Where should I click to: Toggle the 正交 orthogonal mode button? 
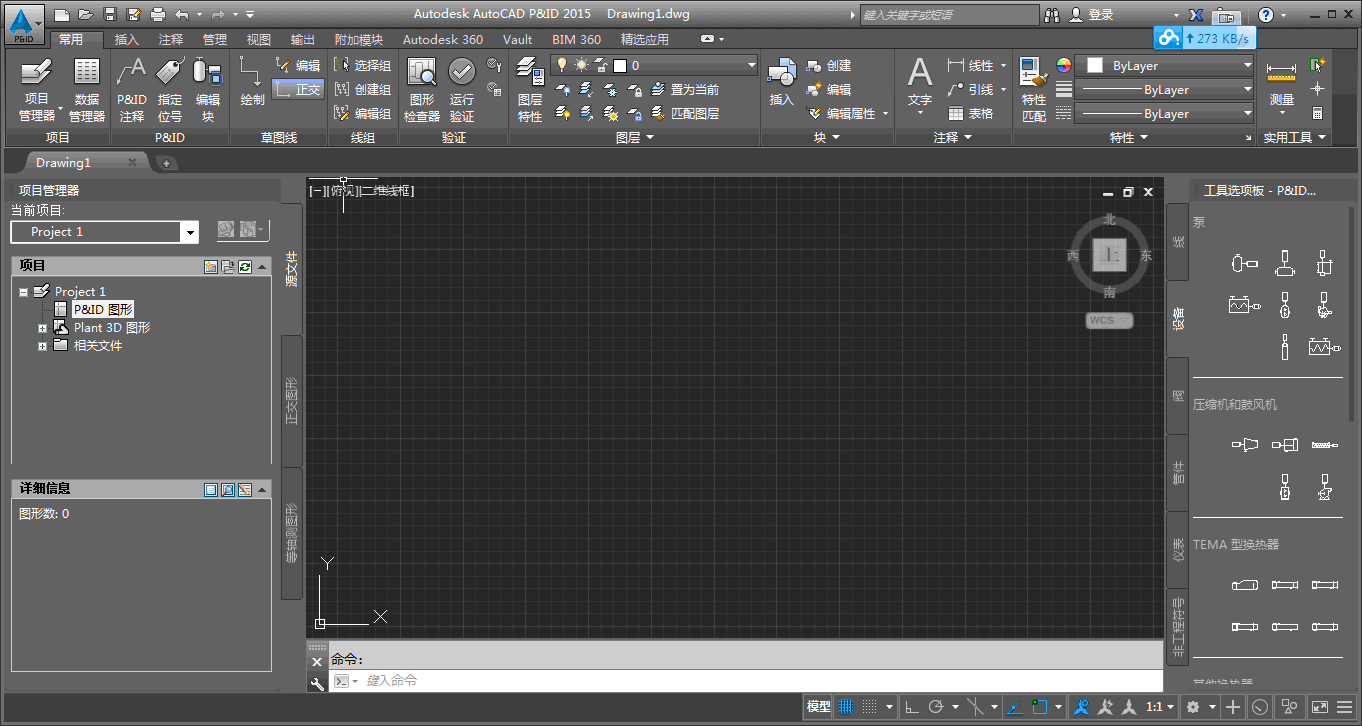(x=298, y=89)
